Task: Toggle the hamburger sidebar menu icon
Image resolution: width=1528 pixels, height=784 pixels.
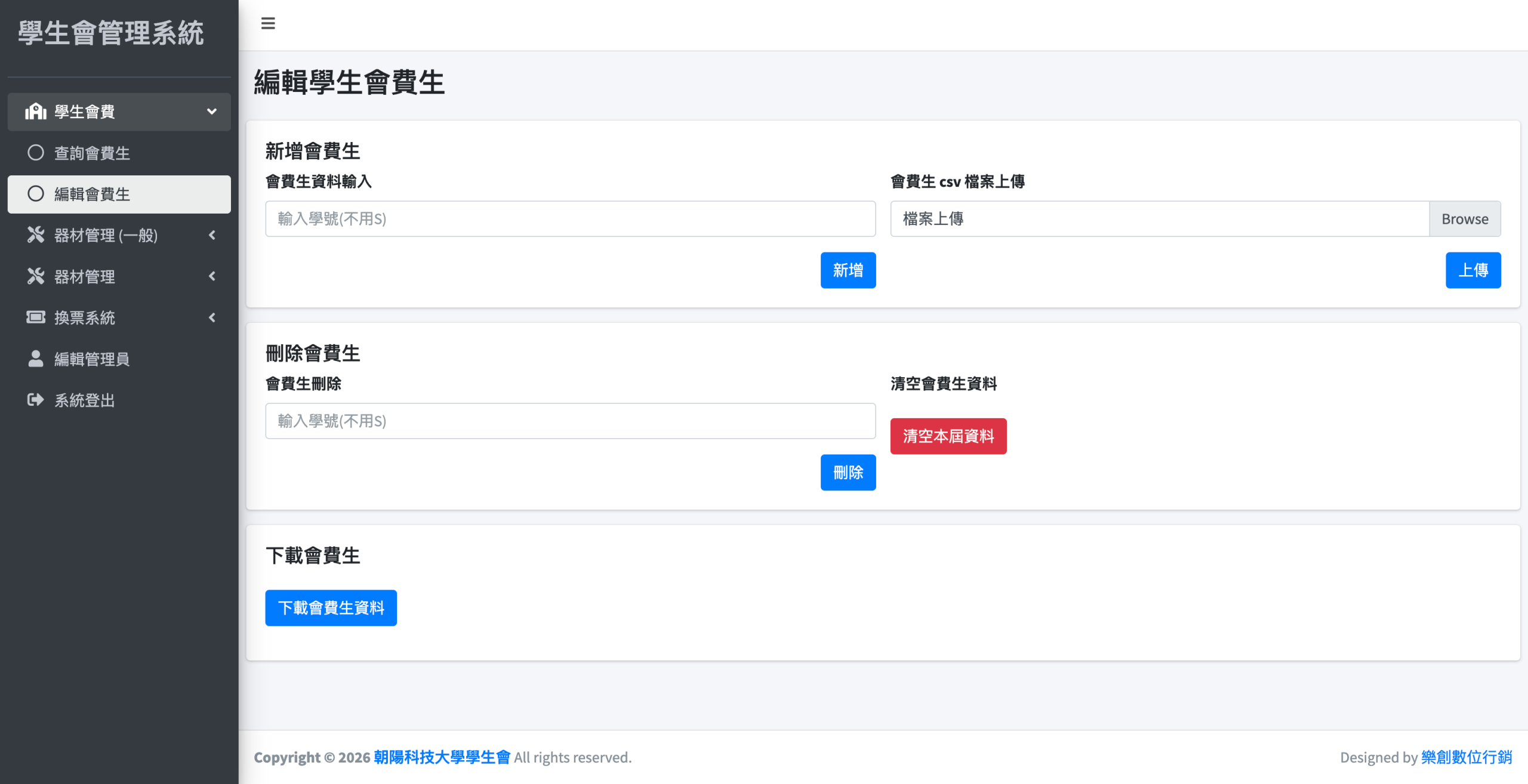Action: [x=268, y=23]
